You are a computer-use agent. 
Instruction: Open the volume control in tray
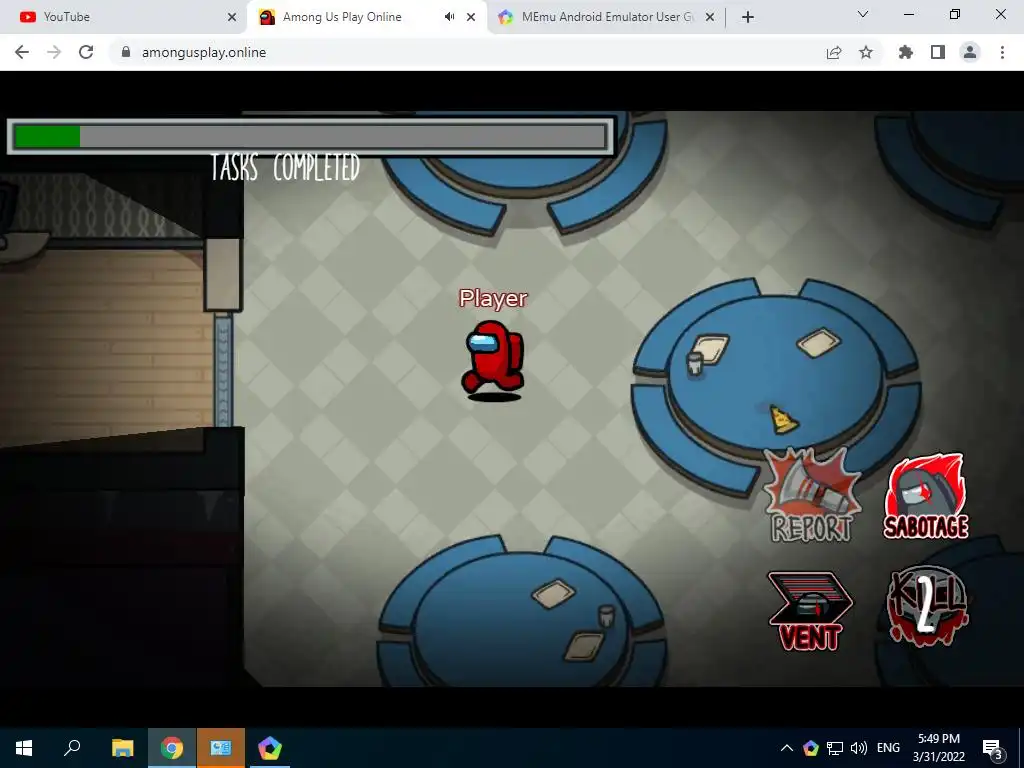tap(859, 748)
